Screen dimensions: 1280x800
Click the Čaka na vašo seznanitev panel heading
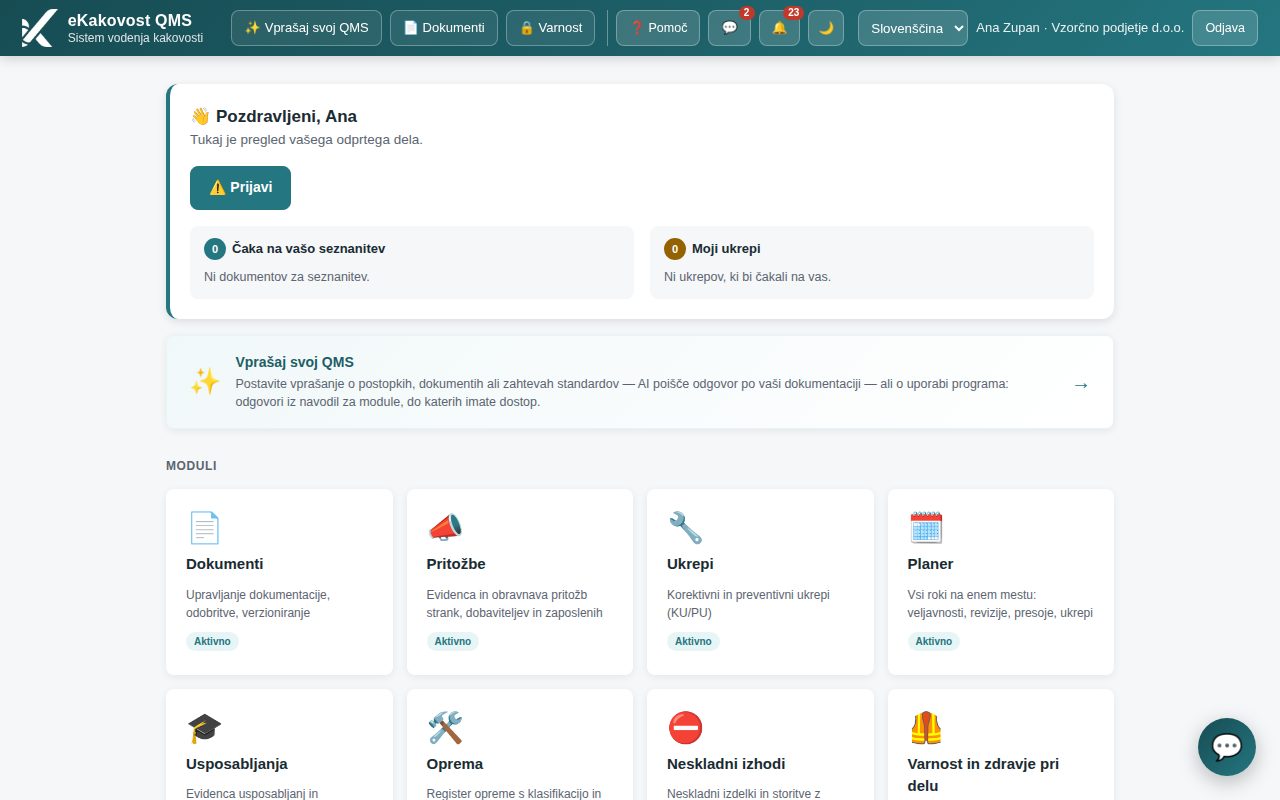click(308, 249)
